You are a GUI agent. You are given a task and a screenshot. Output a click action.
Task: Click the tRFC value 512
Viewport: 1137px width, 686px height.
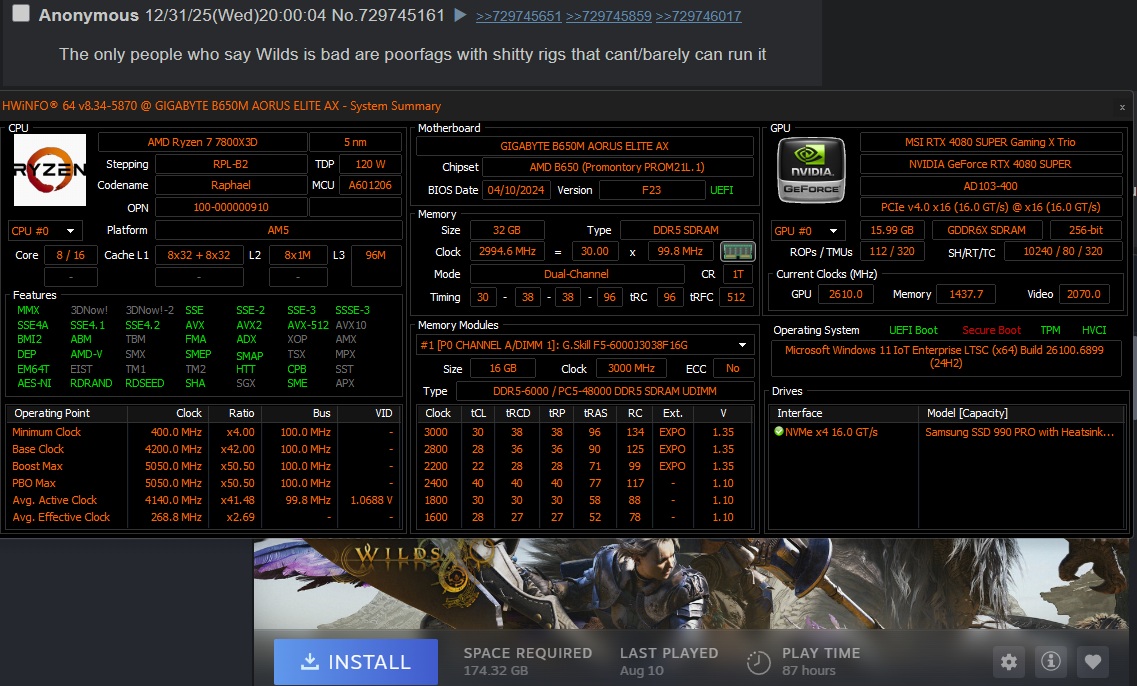(736, 297)
